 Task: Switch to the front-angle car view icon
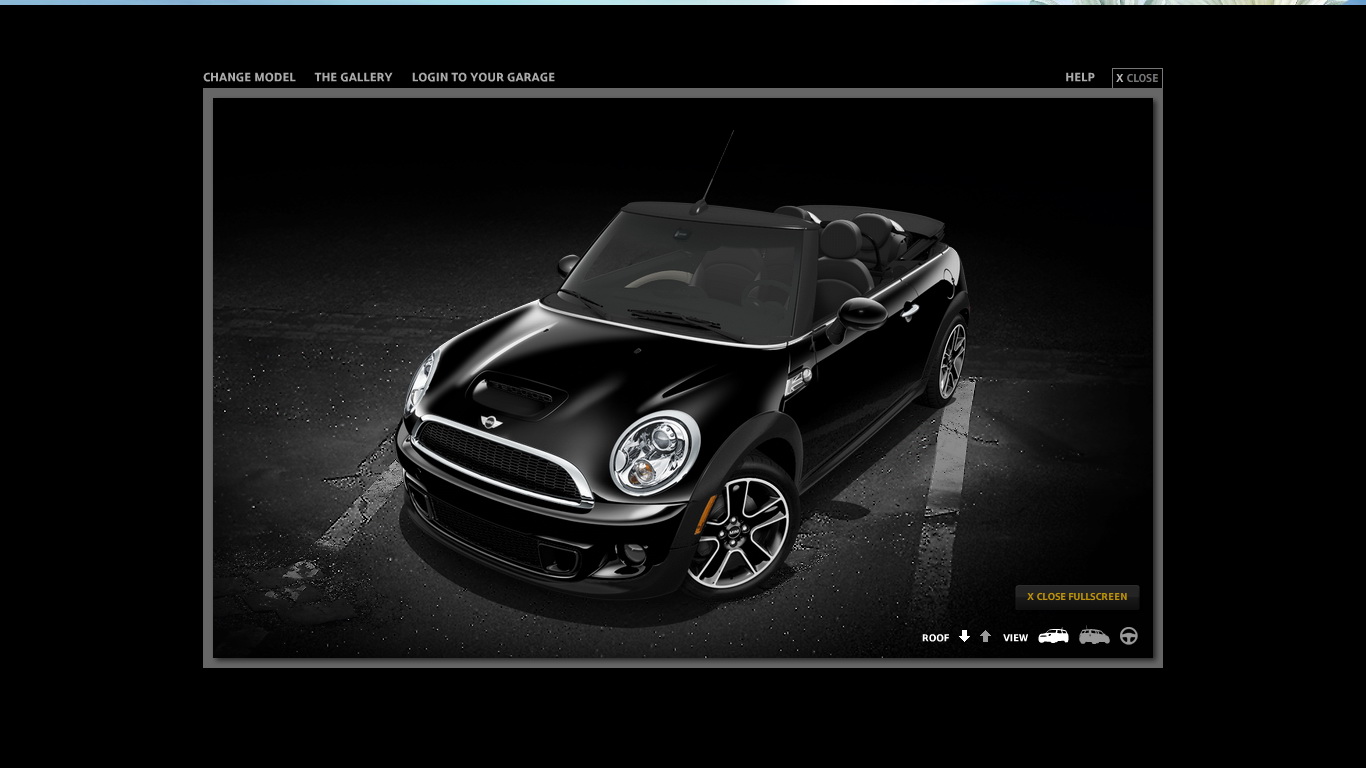[1053, 637]
